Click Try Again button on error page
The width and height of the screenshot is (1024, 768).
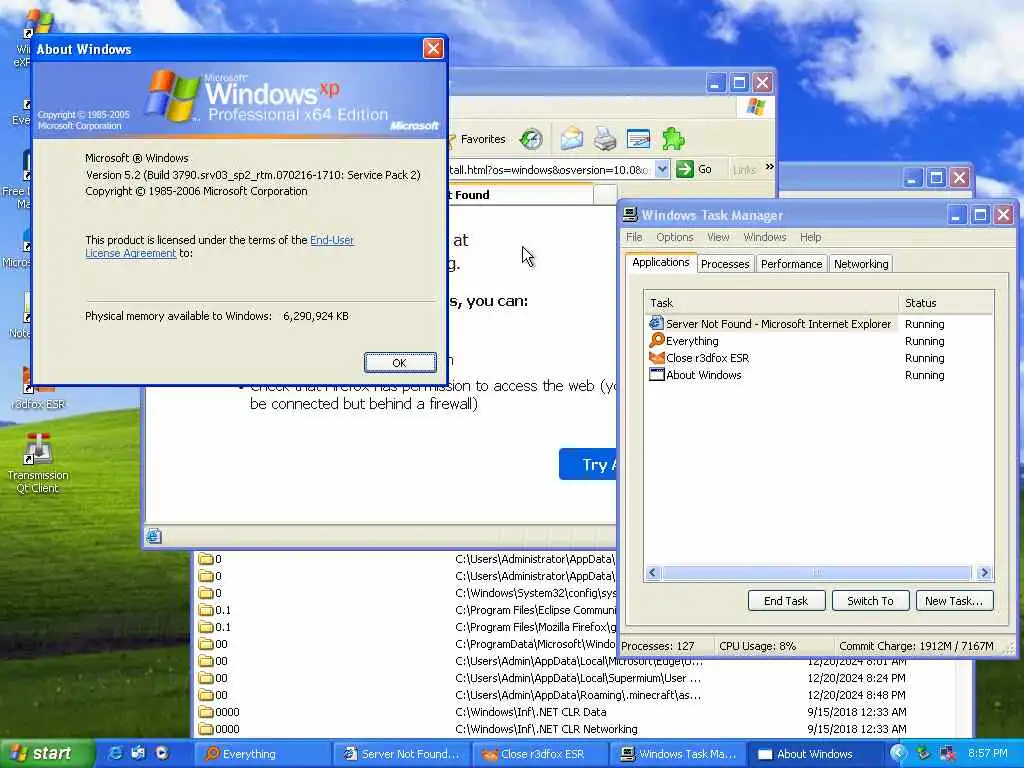click(588, 464)
